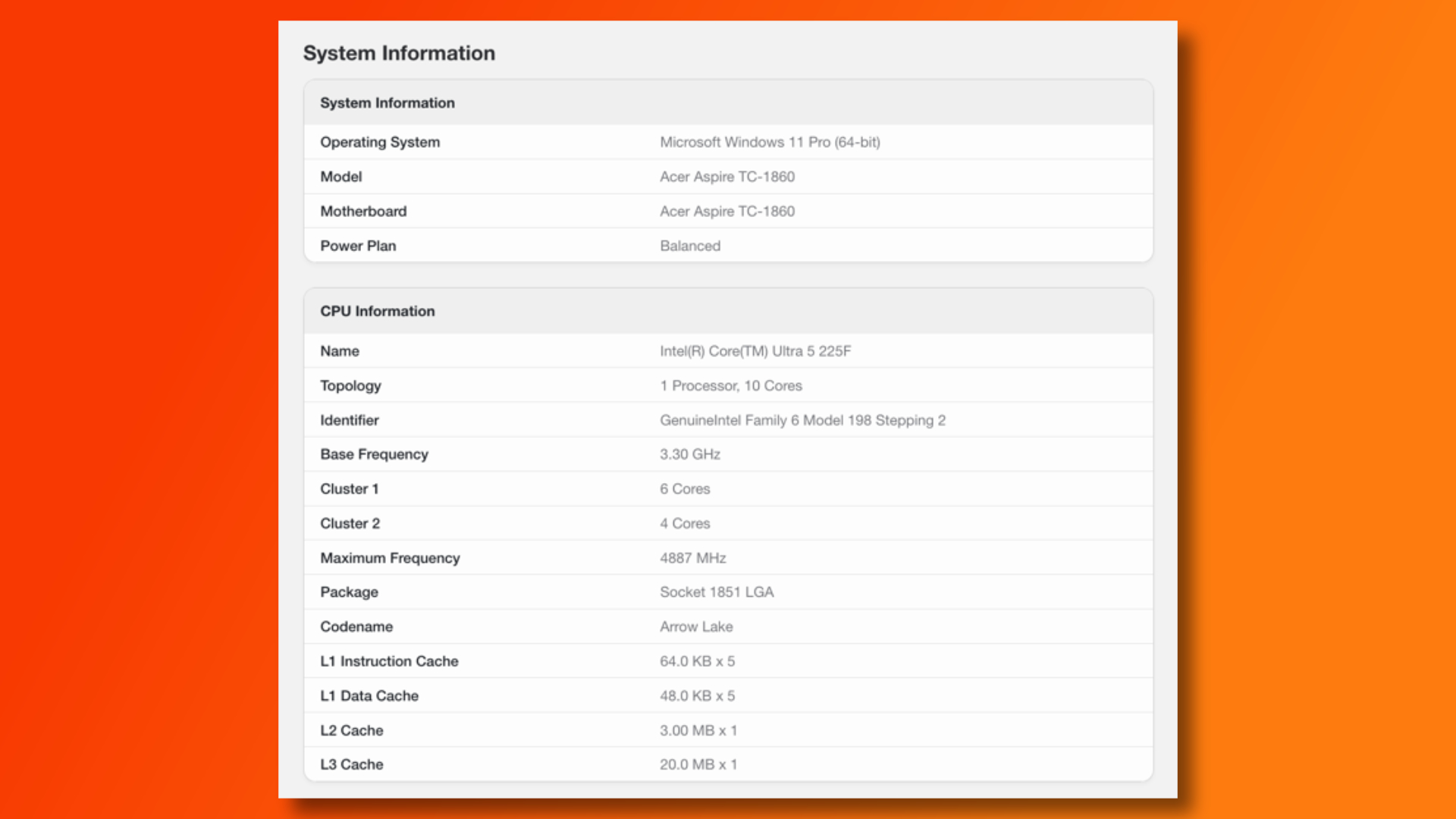Screen dimensions: 1456x819
Task: Select the Model value 'Acer Aspire TC-1860'
Action: click(727, 177)
